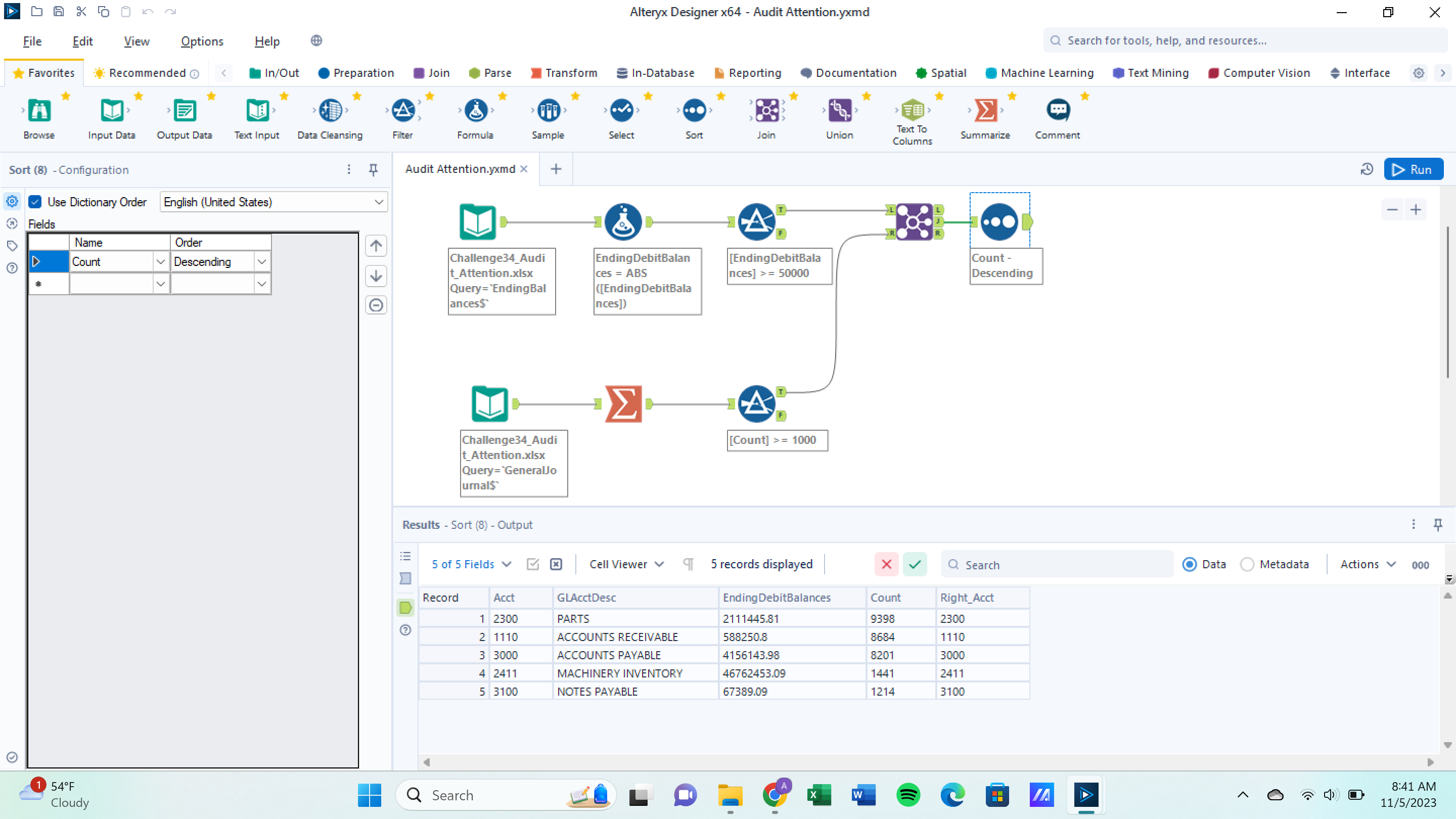The height and width of the screenshot is (819, 1456).
Task: Click the Formula node on the canvas
Action: click(x=623, y=221)
